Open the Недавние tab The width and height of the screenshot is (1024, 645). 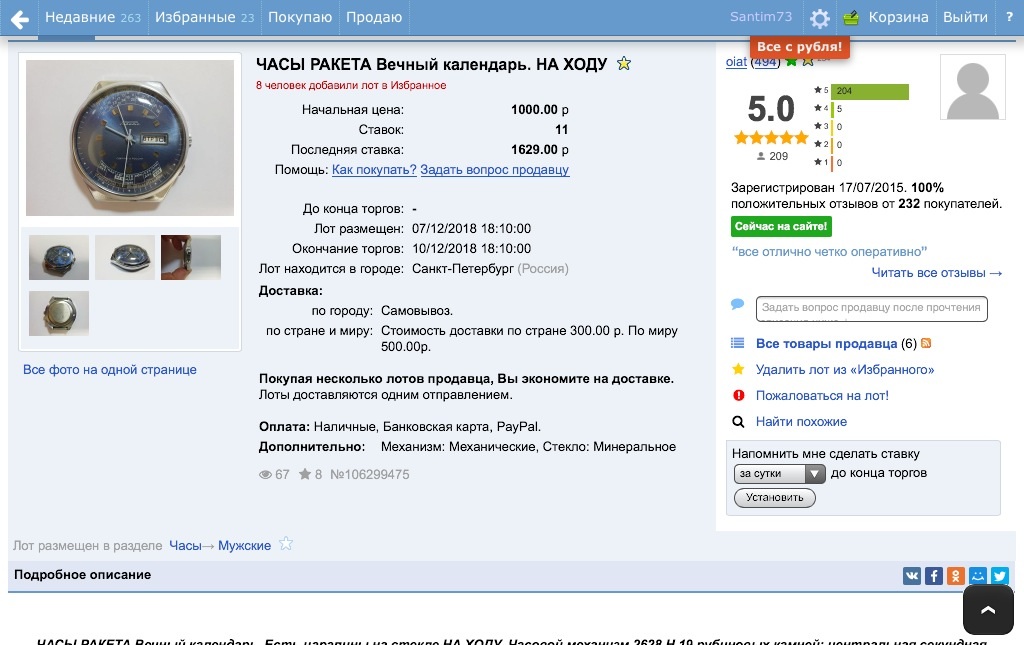click(x=92, y=17)
